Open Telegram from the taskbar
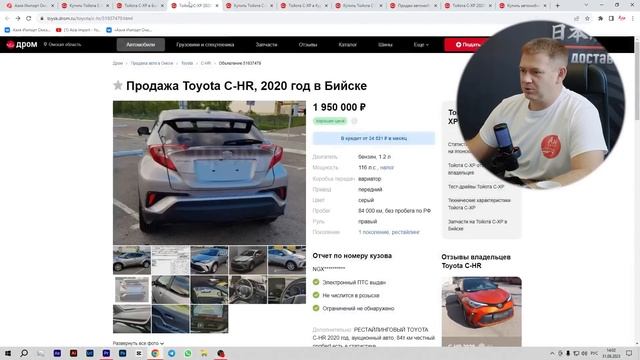Image resolution: width=640 pixels, height=360 pixels. click(171, 353)
